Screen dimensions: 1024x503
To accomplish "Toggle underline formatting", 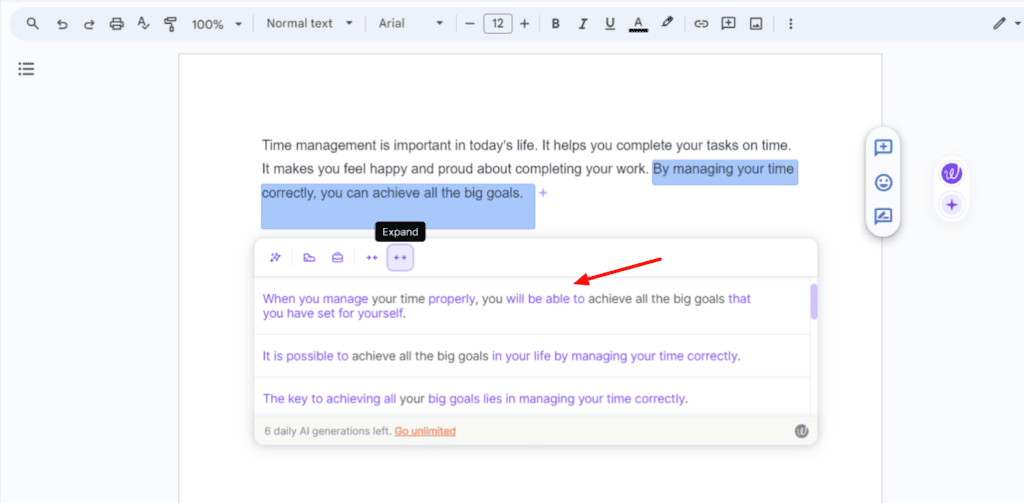I will pos(609,24).
